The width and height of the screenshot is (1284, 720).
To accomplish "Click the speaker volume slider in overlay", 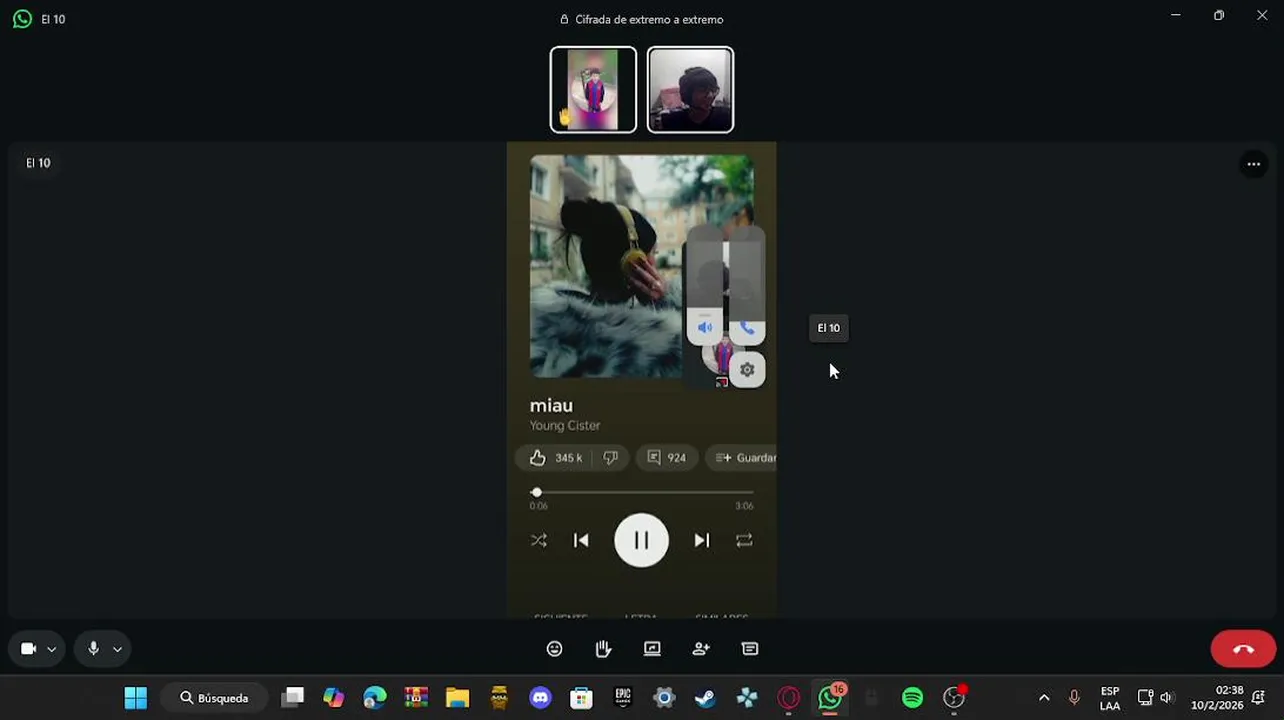I will 705,285.
